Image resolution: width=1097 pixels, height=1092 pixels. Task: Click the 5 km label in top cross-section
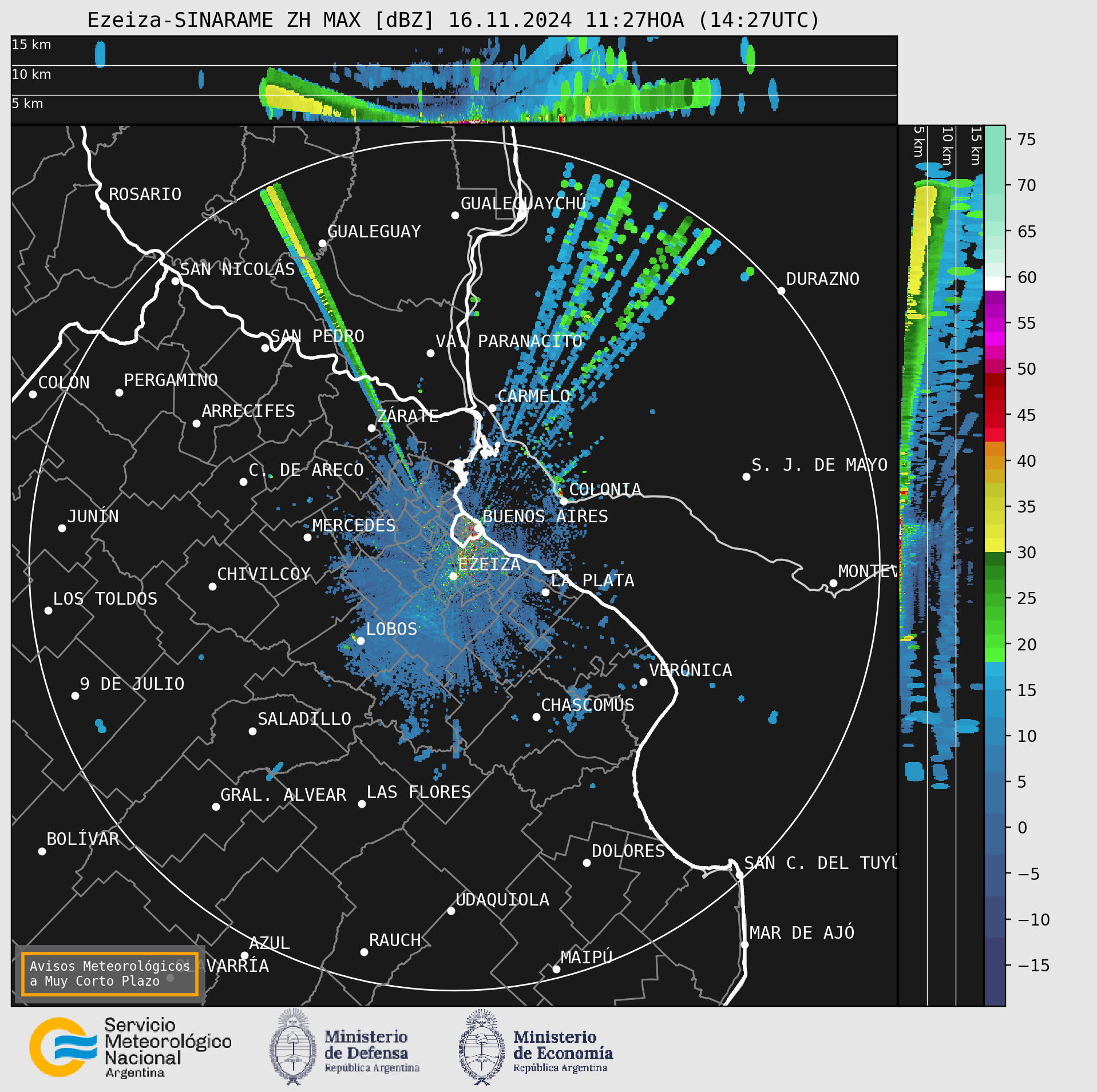pyautogui.click(x=27, y=104)
